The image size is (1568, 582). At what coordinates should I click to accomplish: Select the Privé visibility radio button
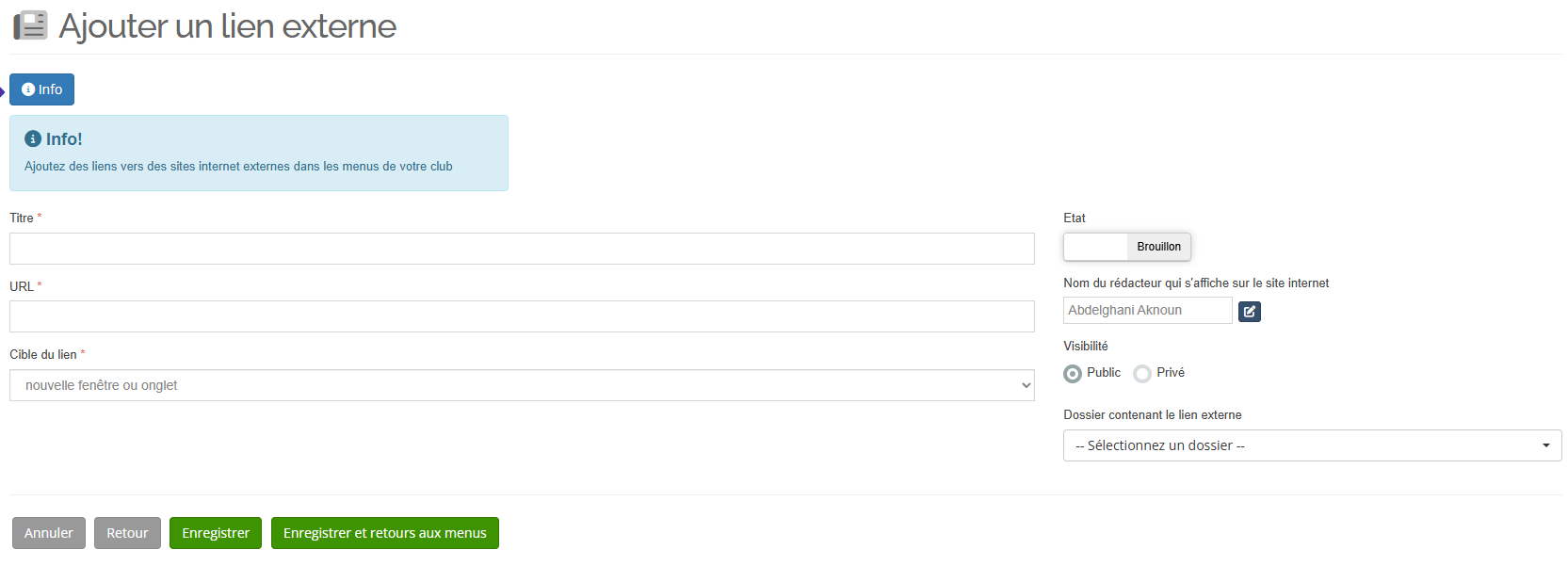click(1142, 374)
